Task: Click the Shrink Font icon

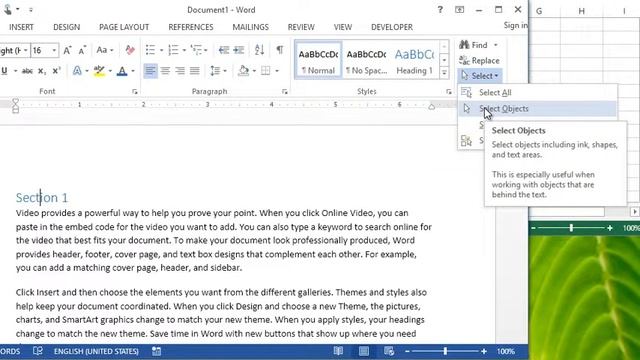Action: pos(82,50)
